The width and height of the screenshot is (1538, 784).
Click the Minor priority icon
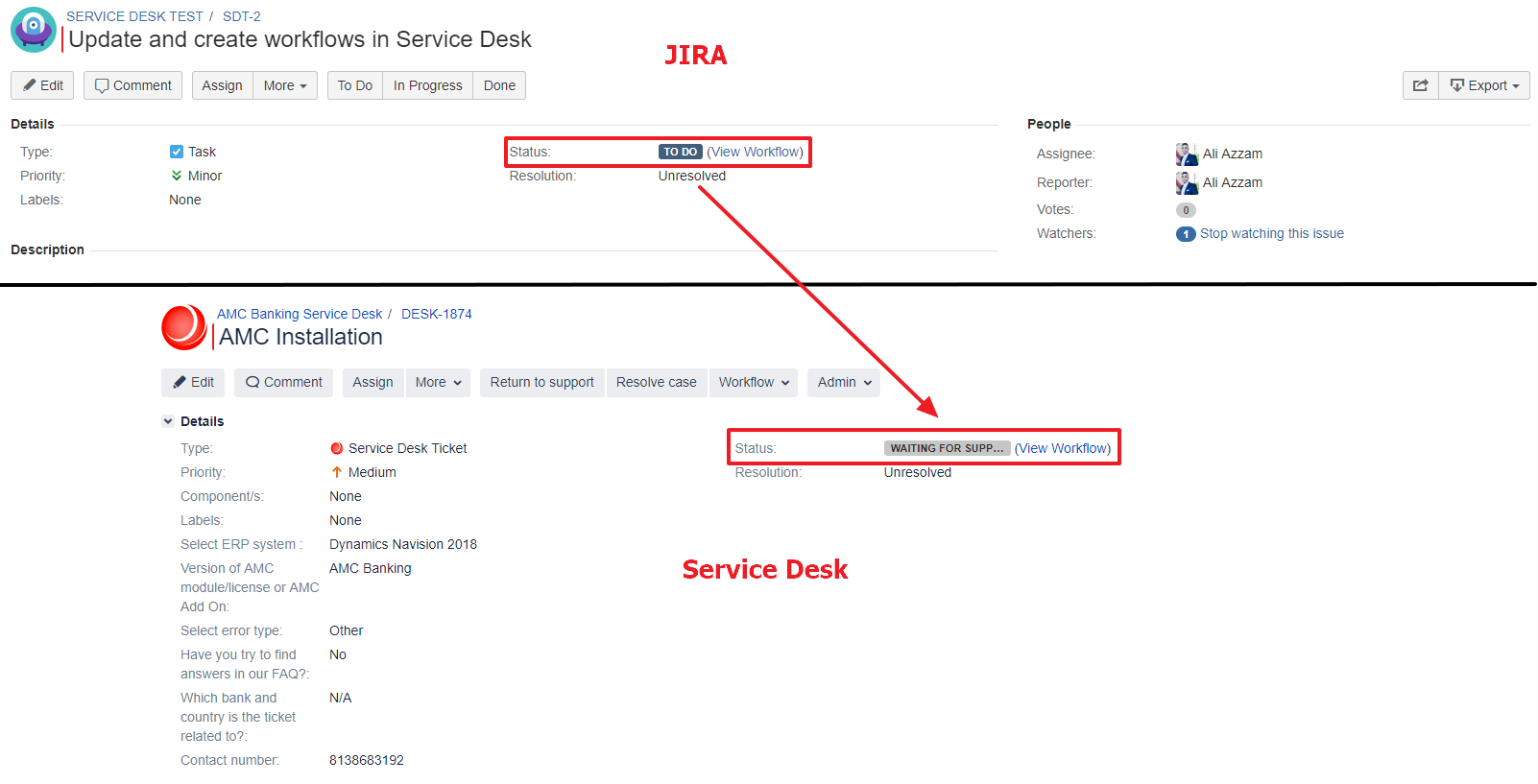177,176
